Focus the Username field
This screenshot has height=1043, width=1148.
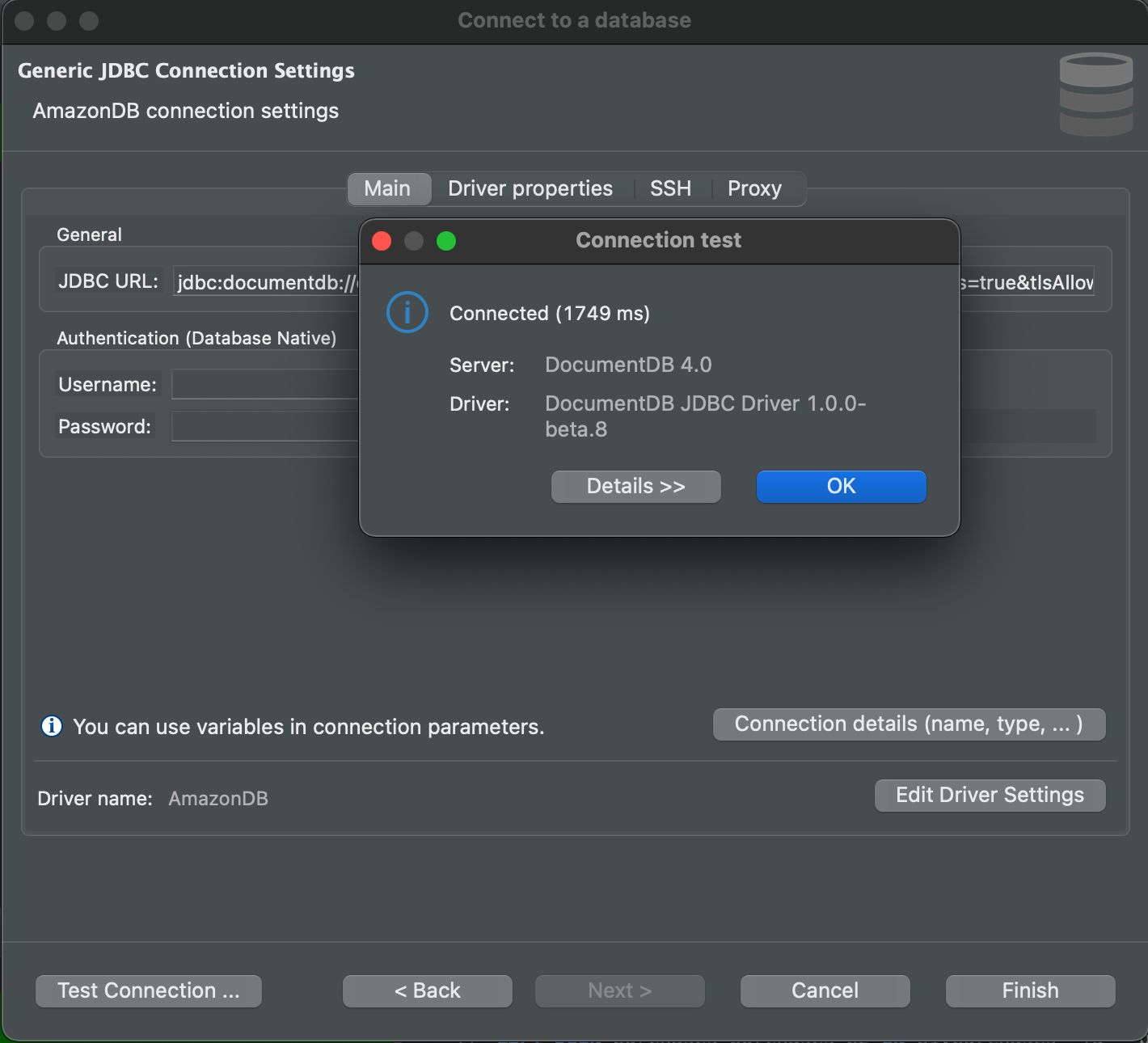coord(265,384)
